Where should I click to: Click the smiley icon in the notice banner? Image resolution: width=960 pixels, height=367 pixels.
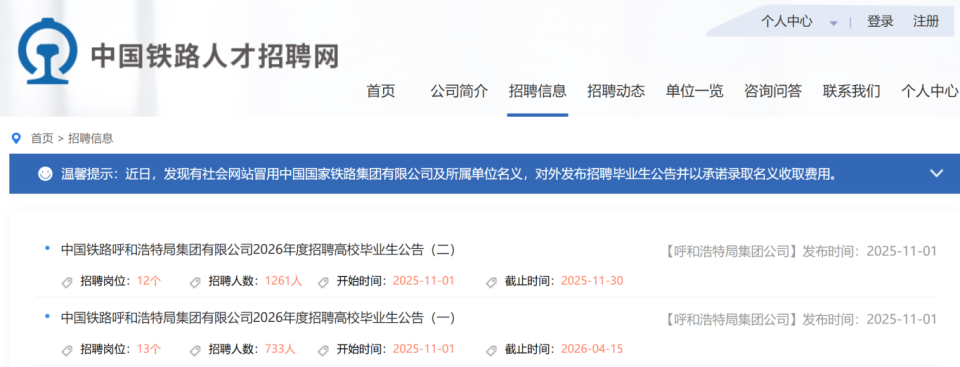pyautogui.click(x=45, y=174)
